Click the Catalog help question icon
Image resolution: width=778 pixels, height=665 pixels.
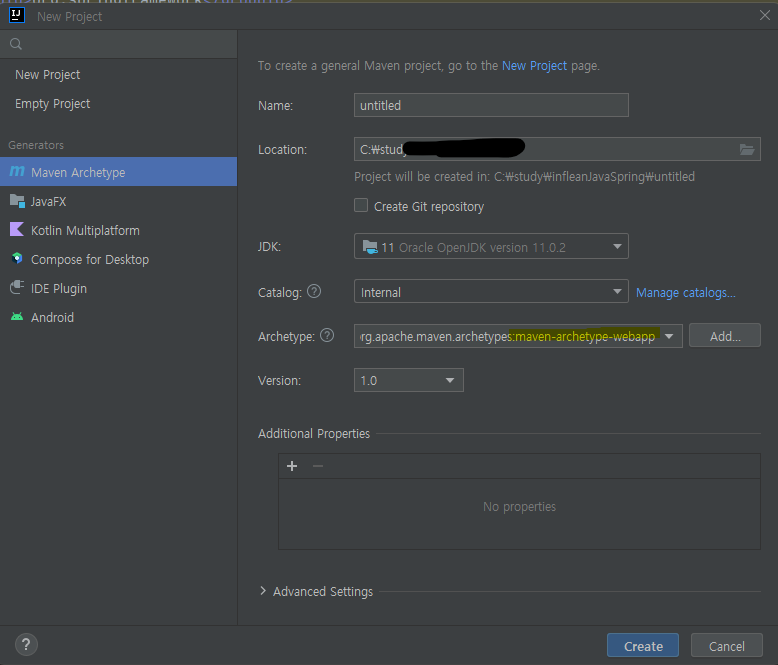point(314,291)
